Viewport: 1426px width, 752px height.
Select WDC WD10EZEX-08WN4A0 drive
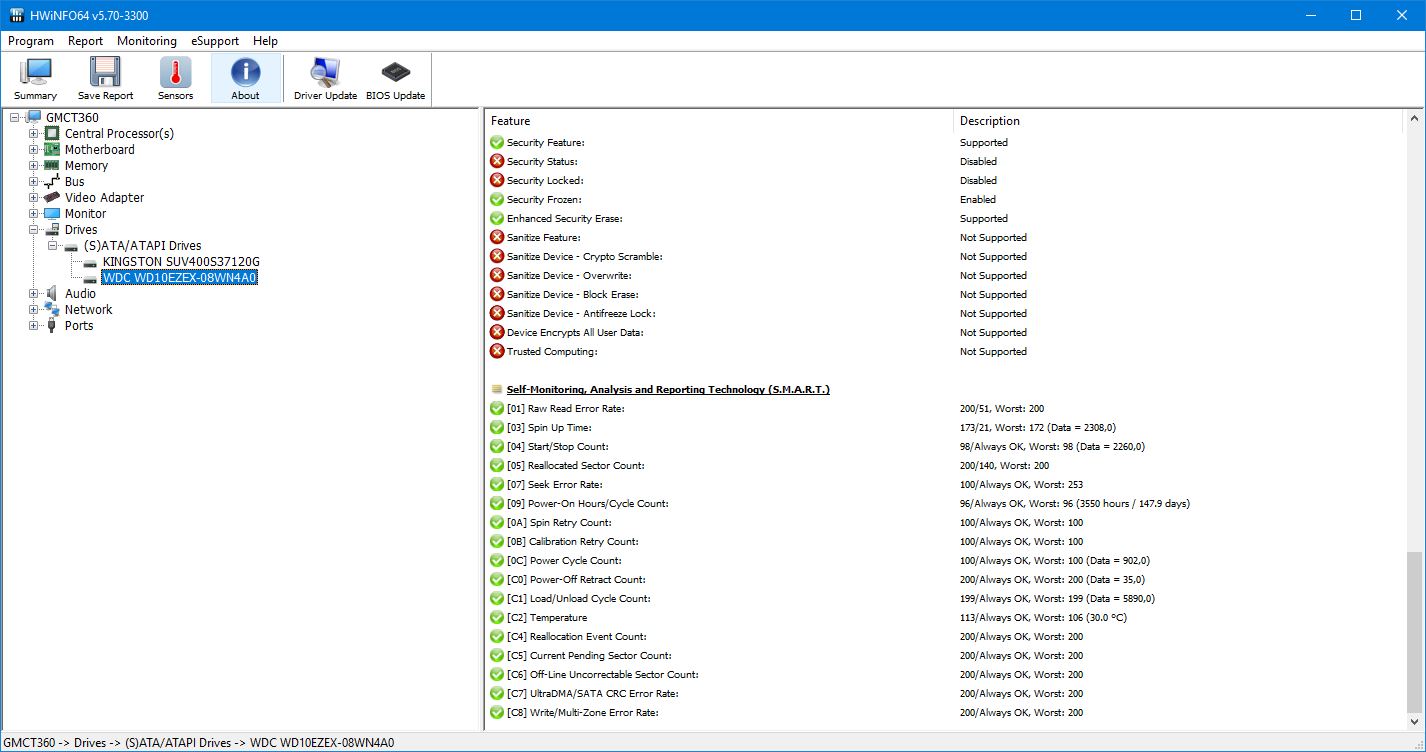pyautogui.click(x=180, y=278)
